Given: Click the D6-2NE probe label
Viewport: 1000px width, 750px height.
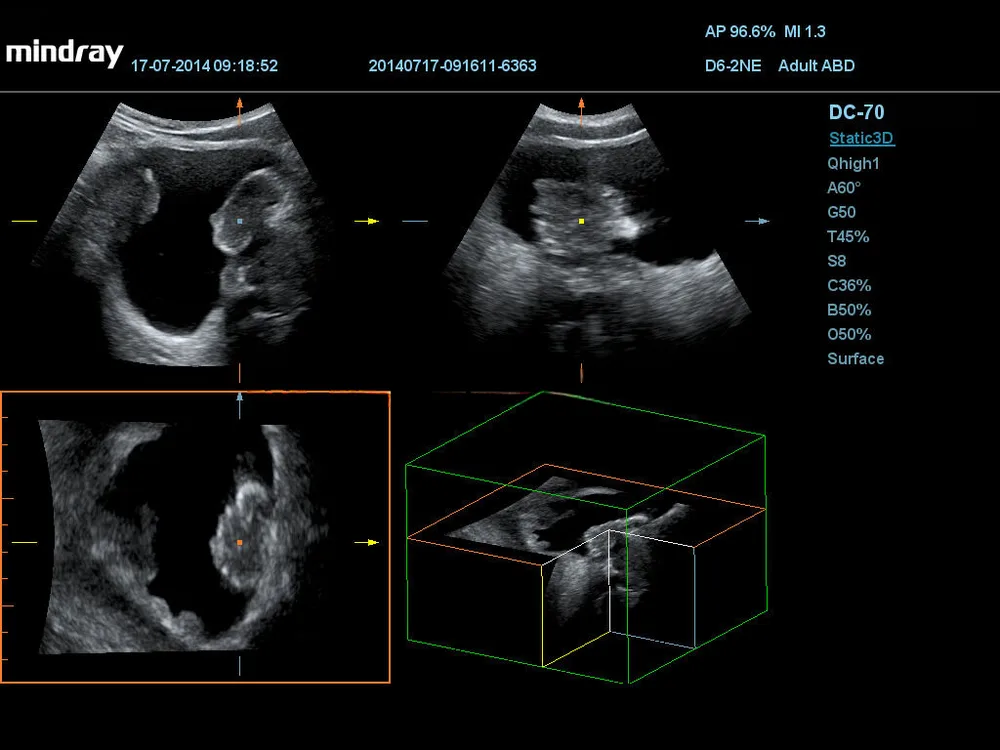Looking at the screenshot, I should [733, 66].
